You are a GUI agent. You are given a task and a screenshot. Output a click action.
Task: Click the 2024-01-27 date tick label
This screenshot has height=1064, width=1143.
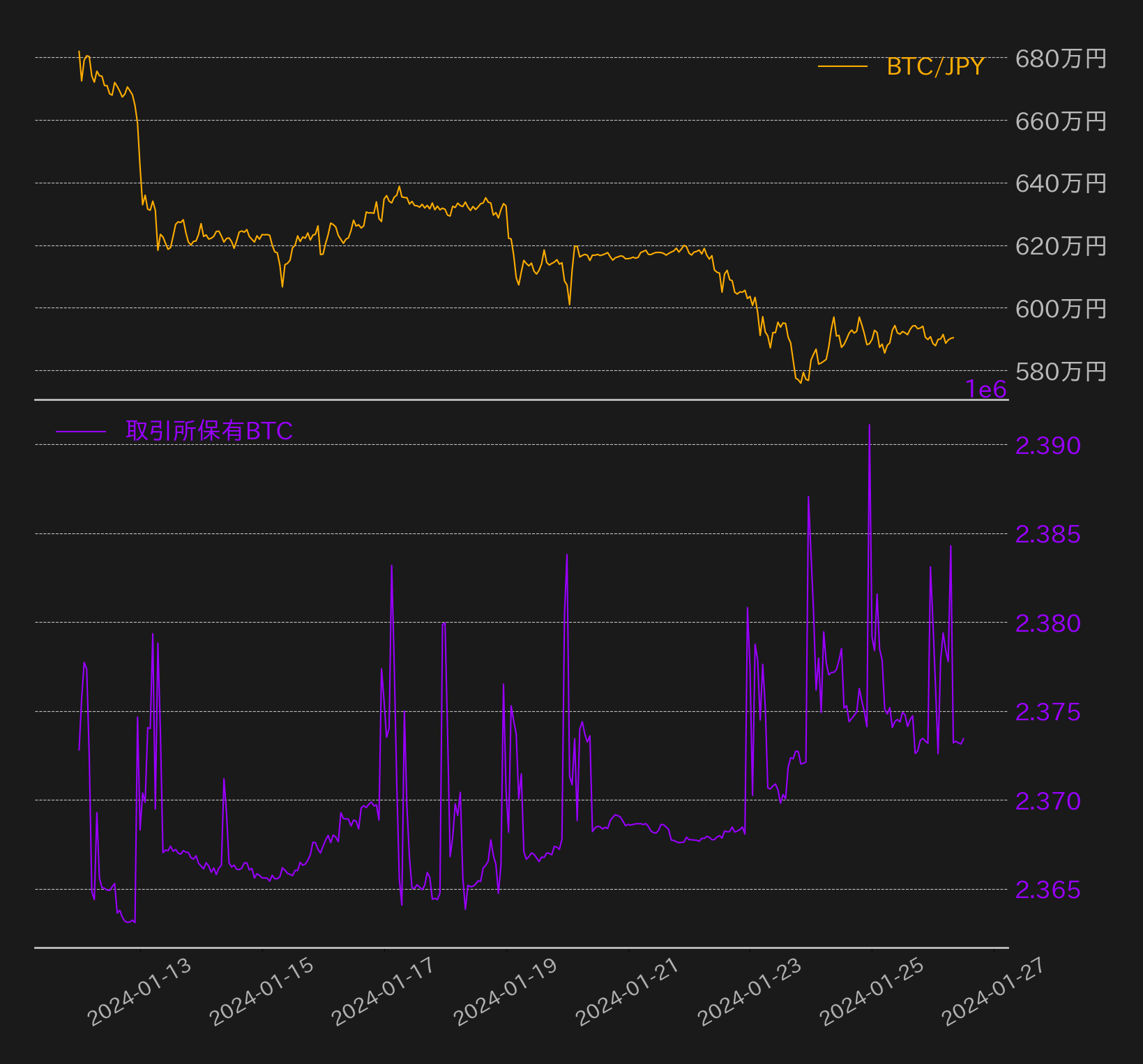994,992
